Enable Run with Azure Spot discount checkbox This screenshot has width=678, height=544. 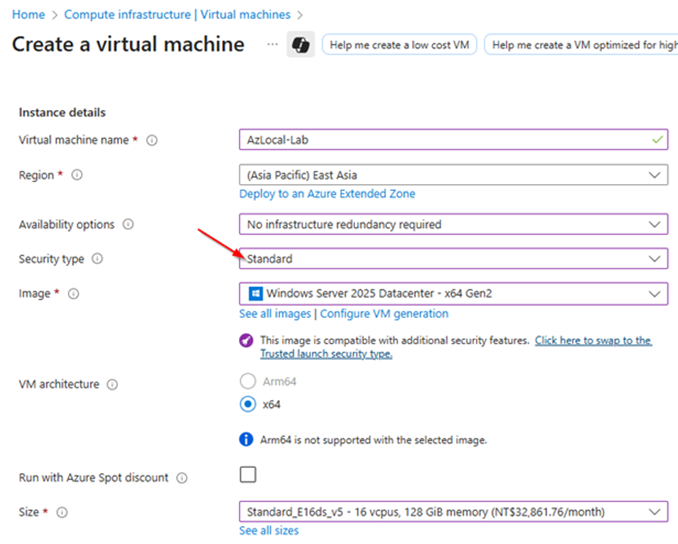pyautogui.click(x=247, y=475)
